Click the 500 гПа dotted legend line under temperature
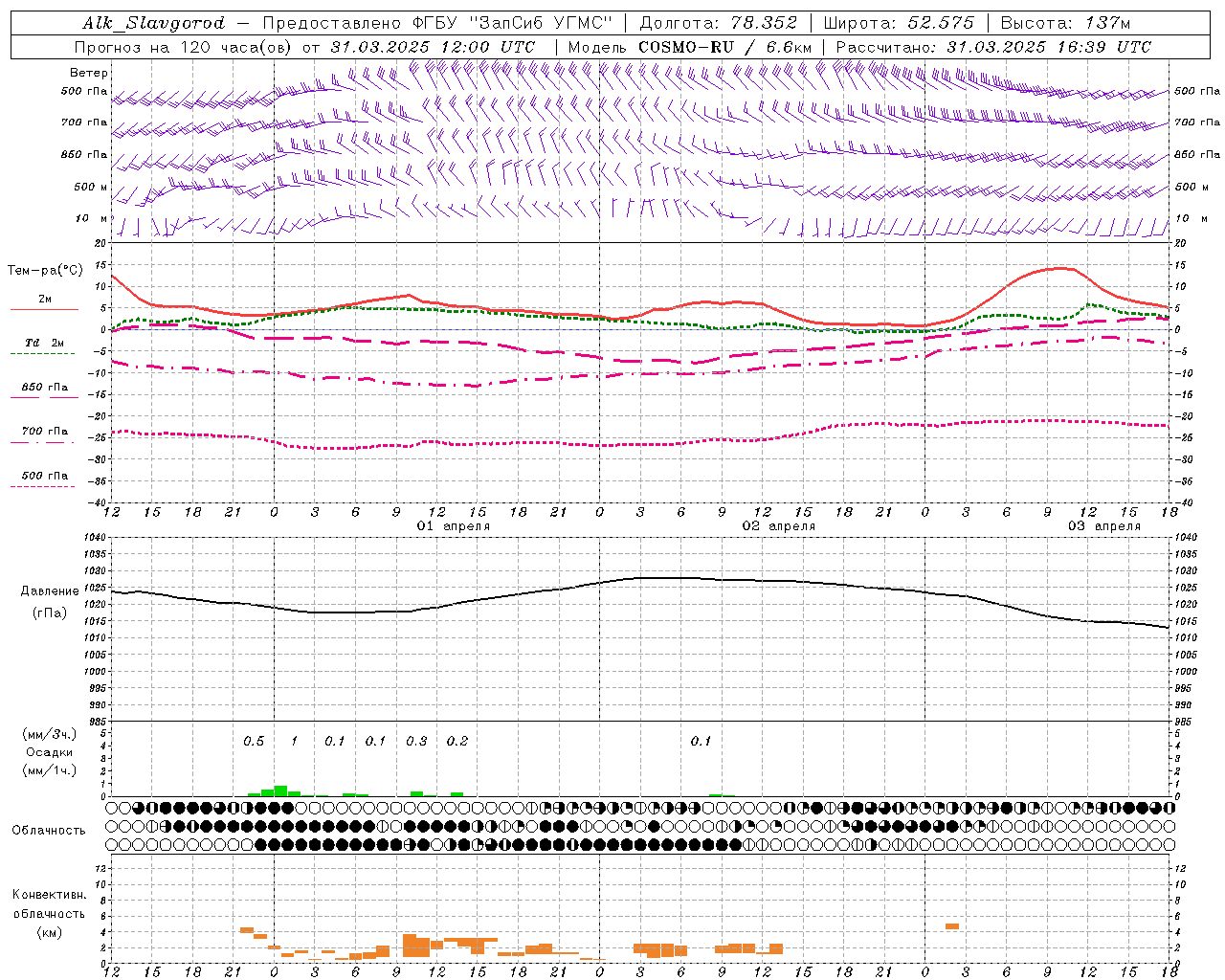1225x980 pixels. point(42,486)
